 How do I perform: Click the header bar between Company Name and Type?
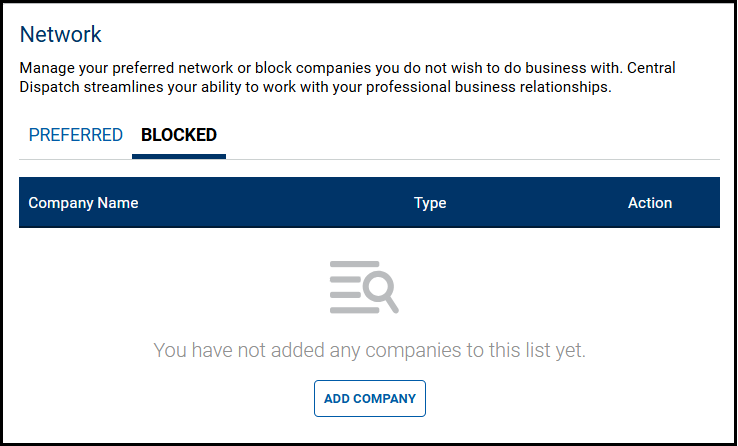[280, 203]
